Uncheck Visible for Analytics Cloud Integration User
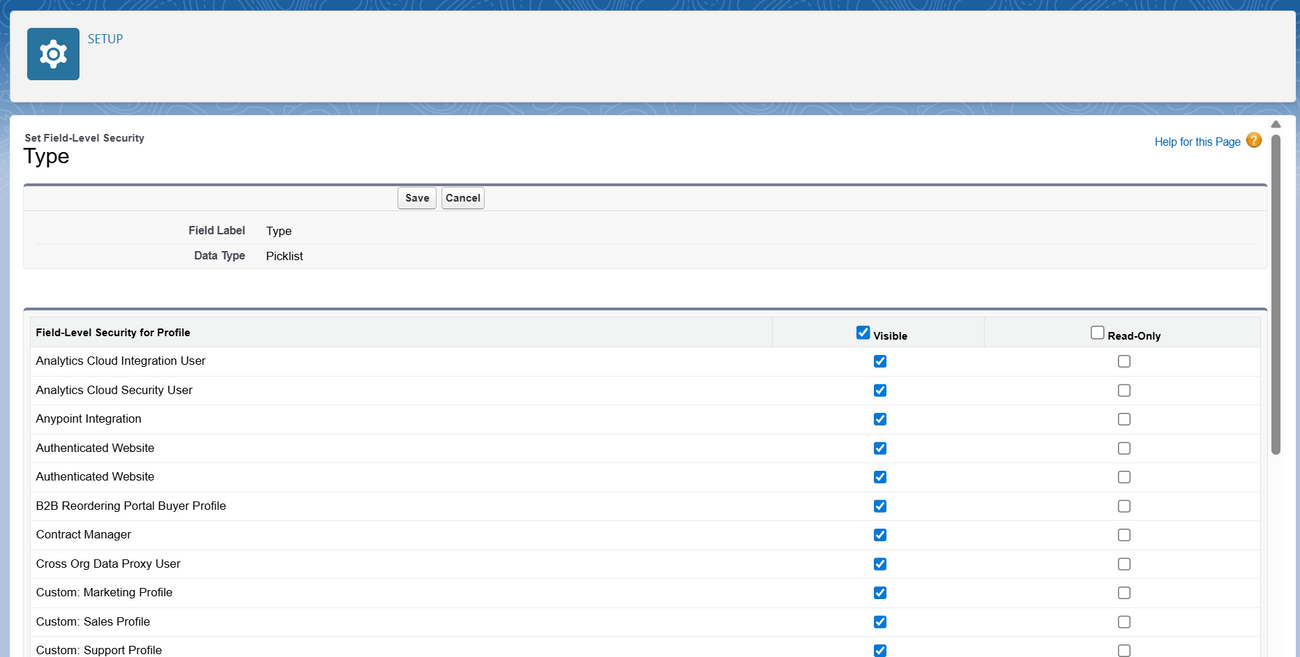Screen dimensions: 1300x657 coord(880,361)
